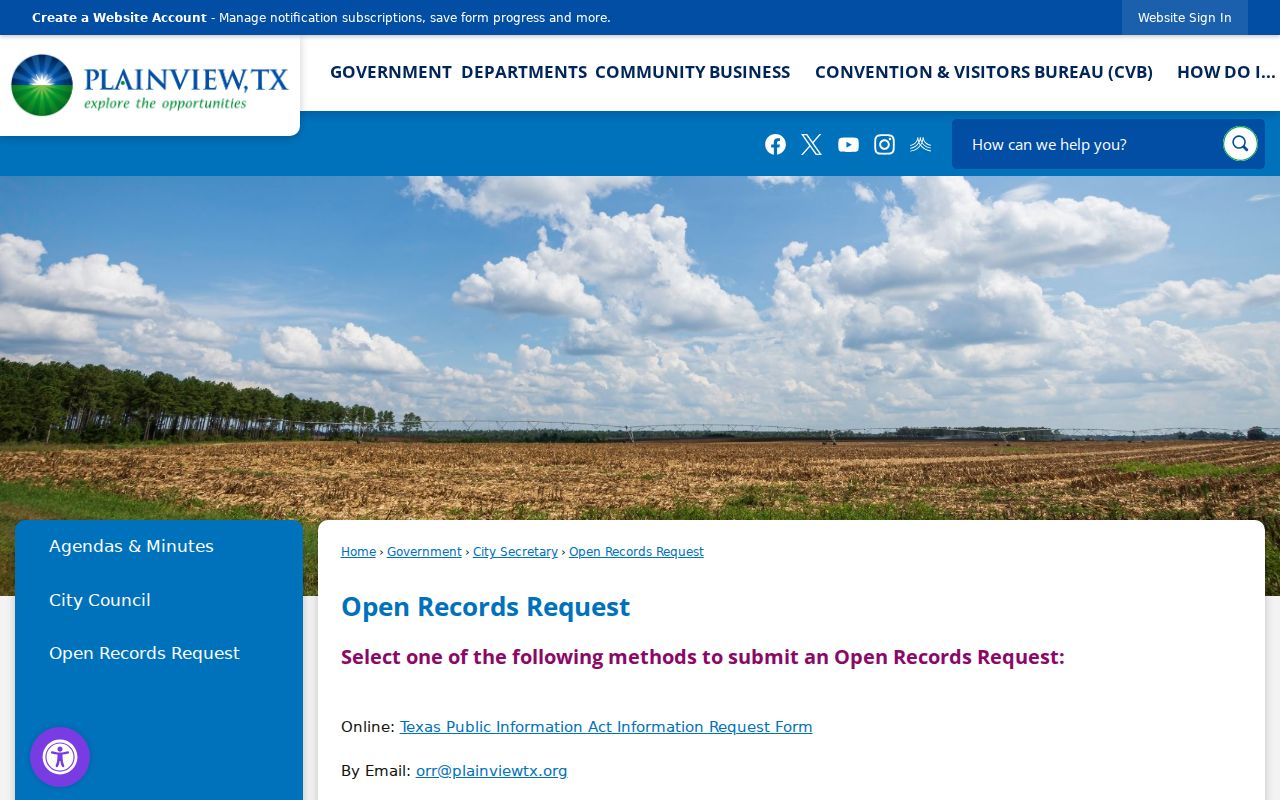Open the Government menu

point(391,72)
